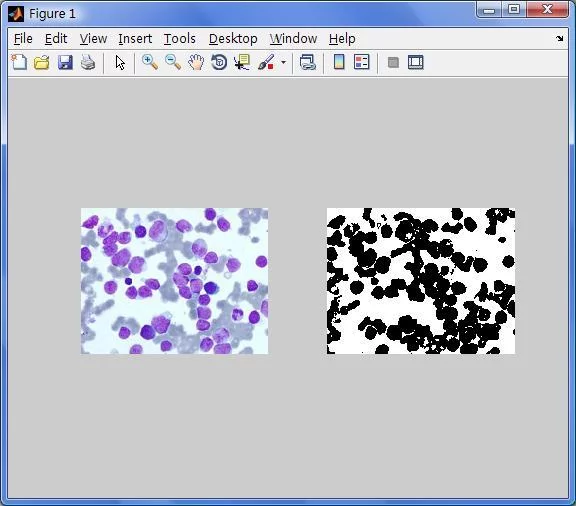Open the Tools menu
Image resolution: width=576 pixels, height=506 pixels.
pos(180,38)
